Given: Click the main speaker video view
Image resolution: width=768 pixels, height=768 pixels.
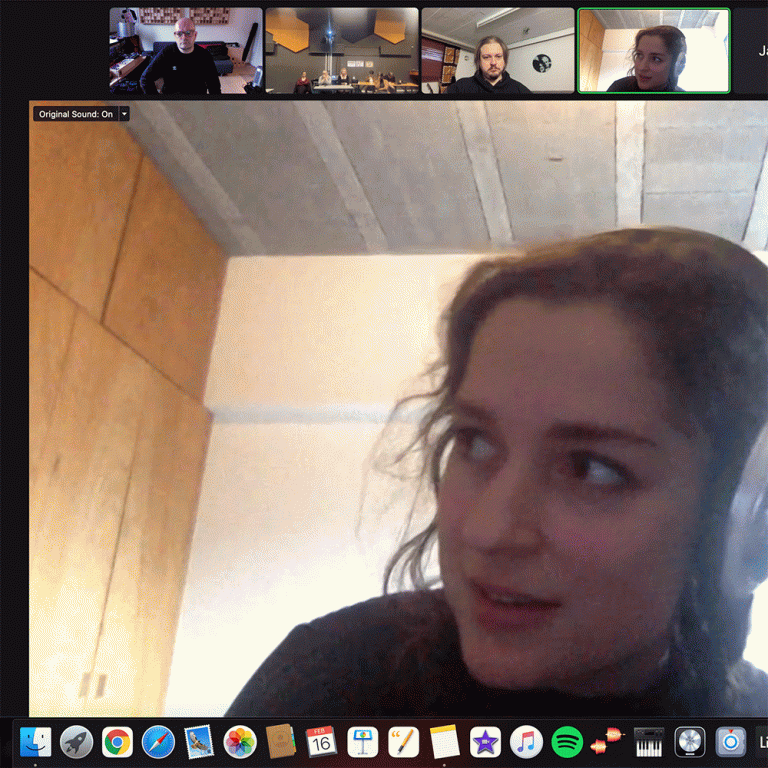Looking at the screenshot, I should [398, 408].
